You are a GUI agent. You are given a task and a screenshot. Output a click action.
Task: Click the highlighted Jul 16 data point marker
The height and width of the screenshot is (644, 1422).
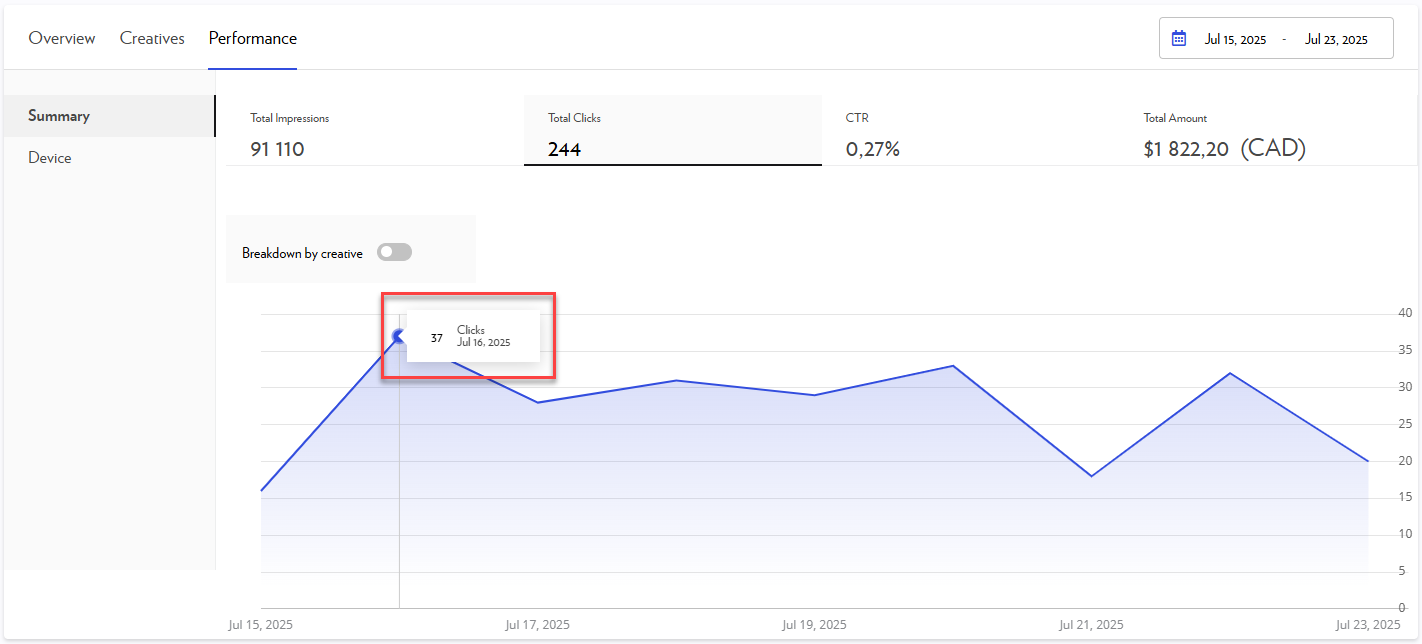pyautogui.click(x=399, y=336)
